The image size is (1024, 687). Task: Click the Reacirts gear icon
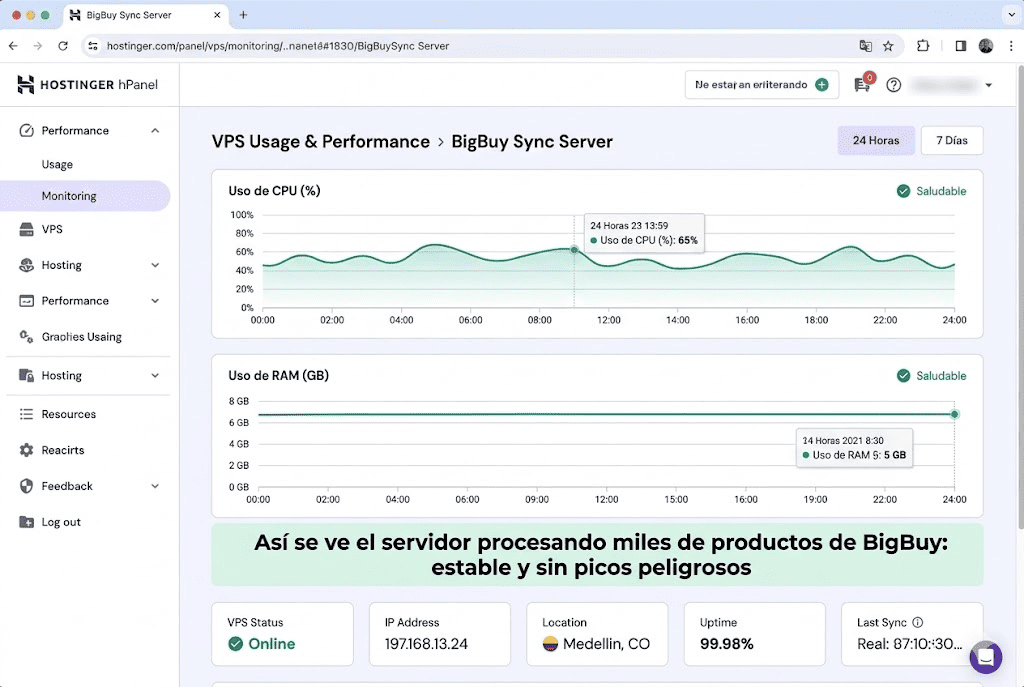click(26, 450)
